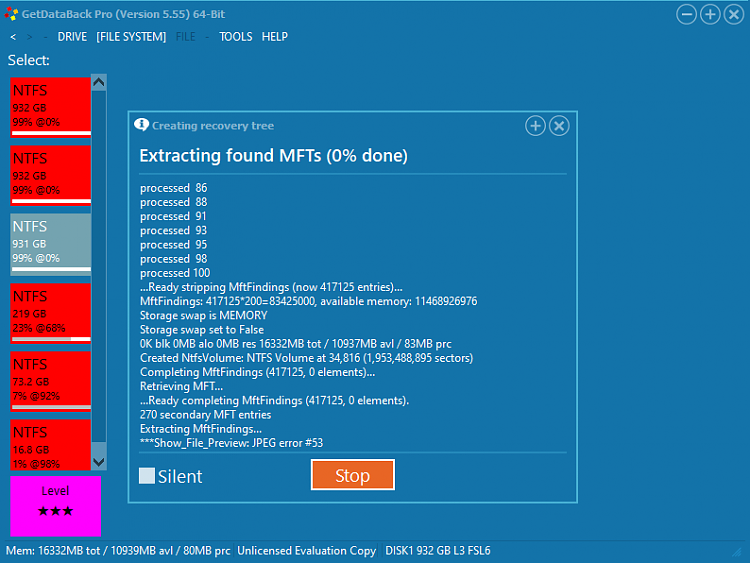The image size is (750, 563).
Task: Click the log line 'Storage swap set to False'
Action: 201,330
